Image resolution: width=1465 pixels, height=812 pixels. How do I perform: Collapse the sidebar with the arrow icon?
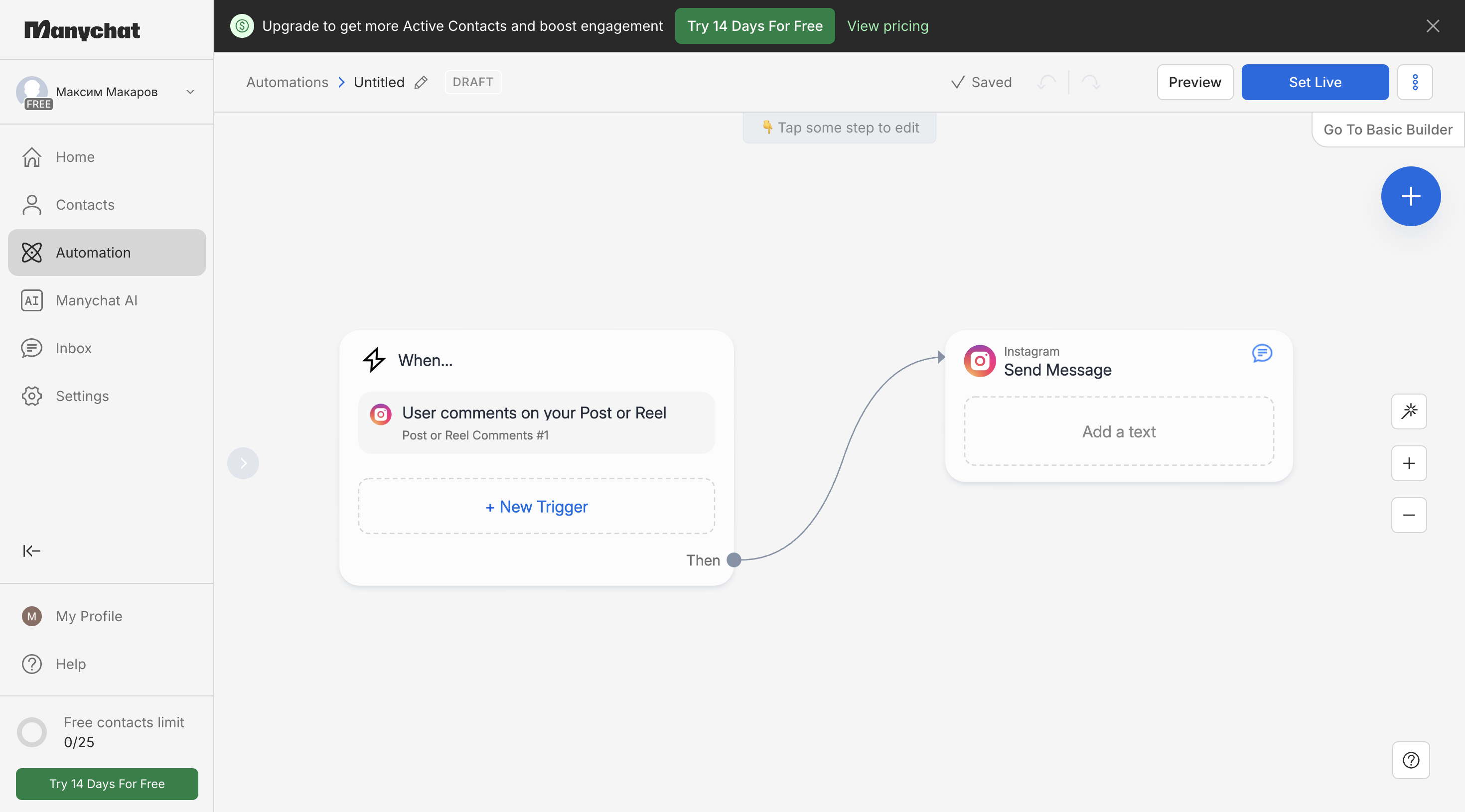tap(31, 550)
